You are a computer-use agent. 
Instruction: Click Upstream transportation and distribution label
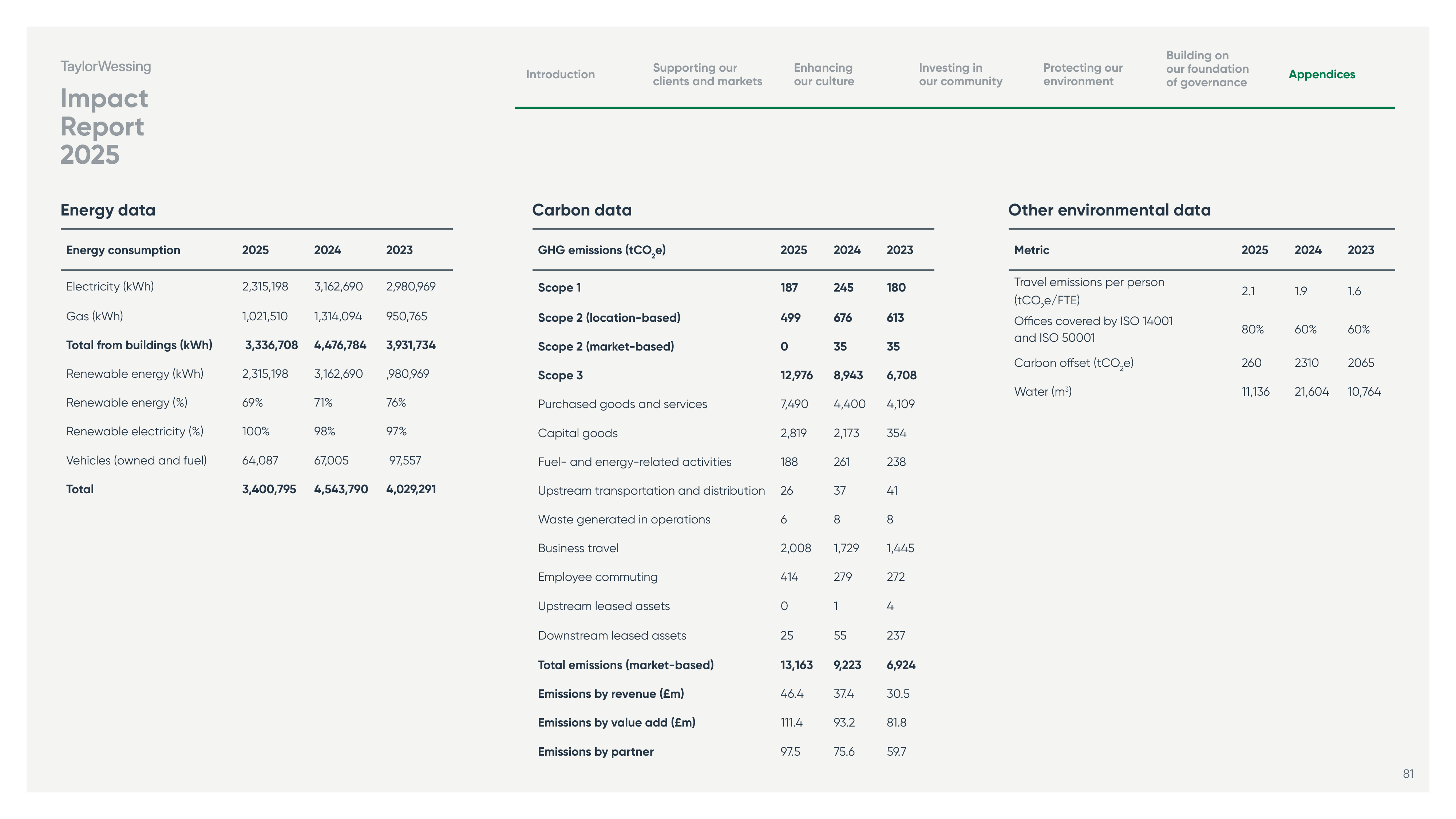651,491
